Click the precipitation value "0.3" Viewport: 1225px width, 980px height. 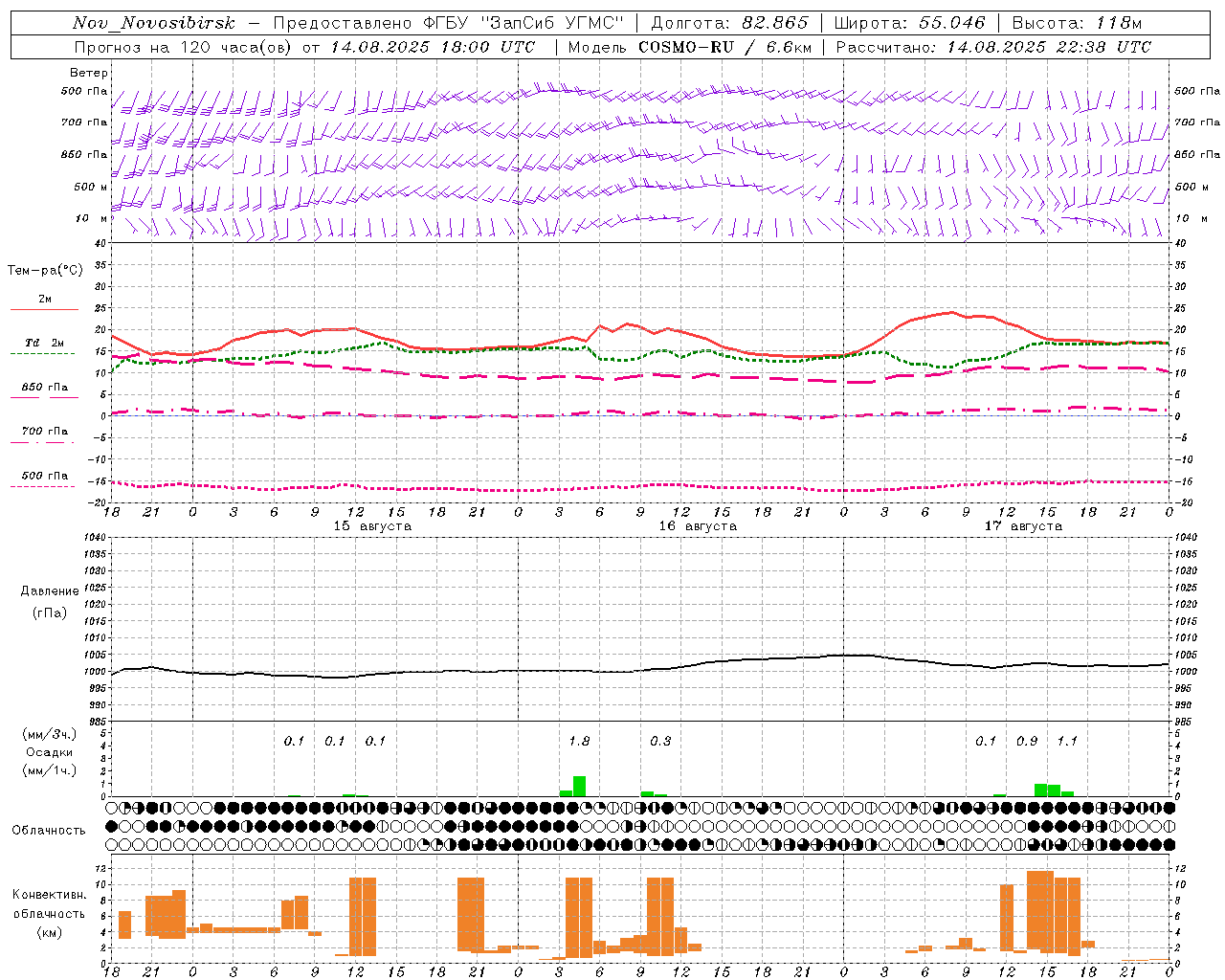point(660,742)
